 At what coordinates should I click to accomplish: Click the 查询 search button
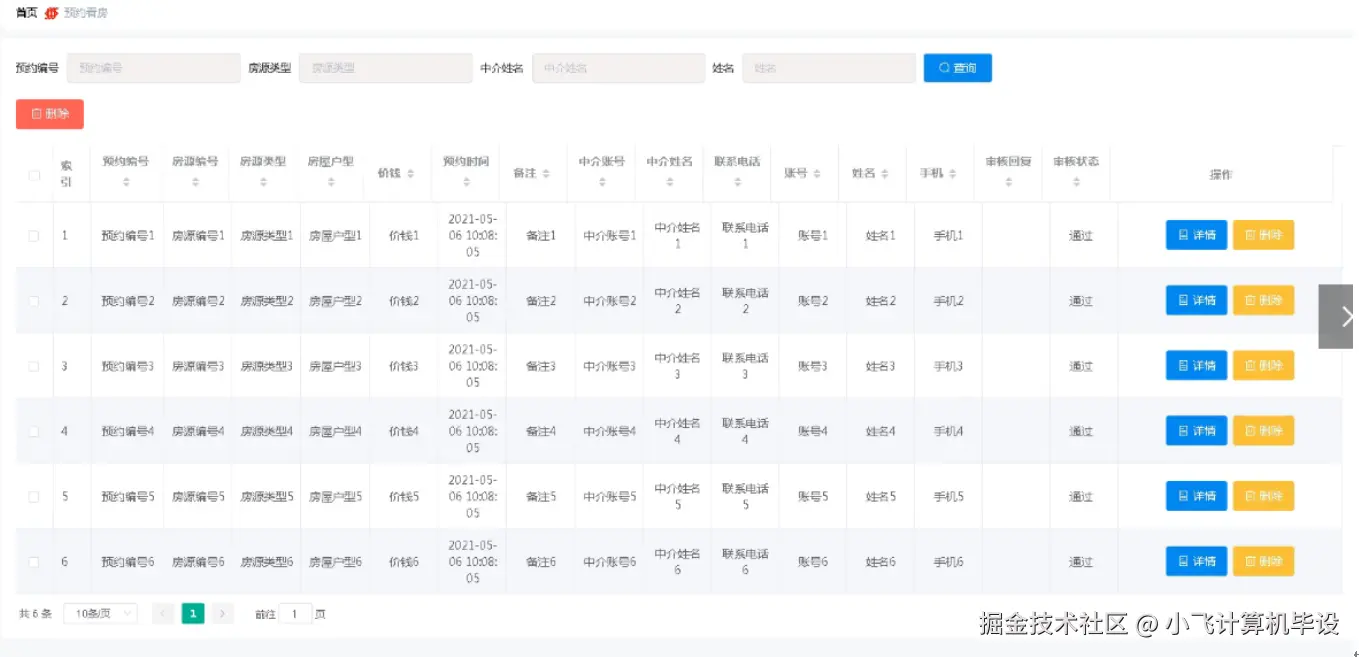coord(957,68)
